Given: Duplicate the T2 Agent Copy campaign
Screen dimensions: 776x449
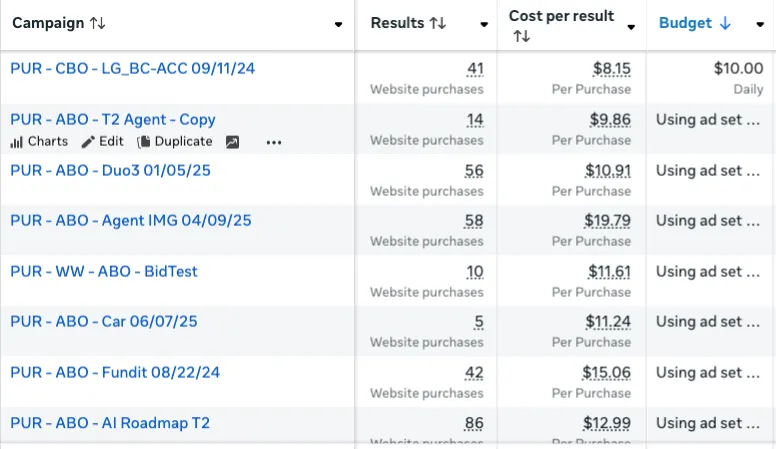Looking at the screenshot, I should pyautogui.click(x=175, y=142).
